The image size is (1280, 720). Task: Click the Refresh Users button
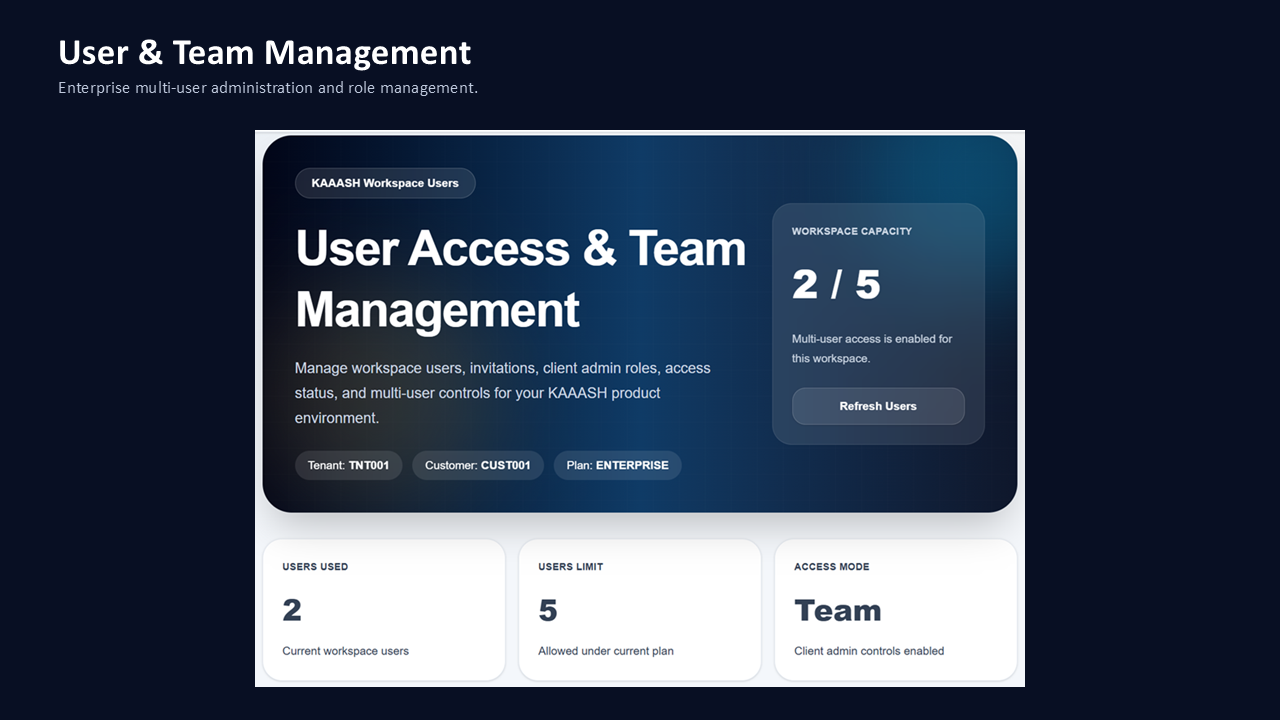click(x=878, y=406)
